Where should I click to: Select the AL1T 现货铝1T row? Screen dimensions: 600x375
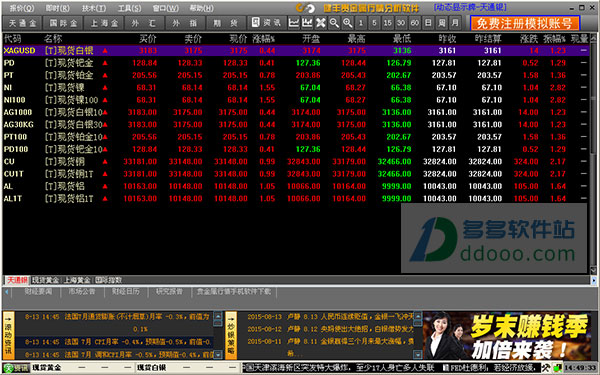(x=296, y=199)
